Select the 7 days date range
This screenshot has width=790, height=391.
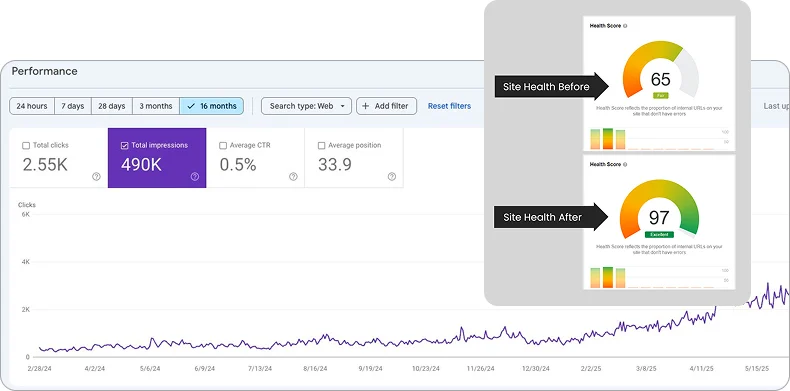[73, 106]
